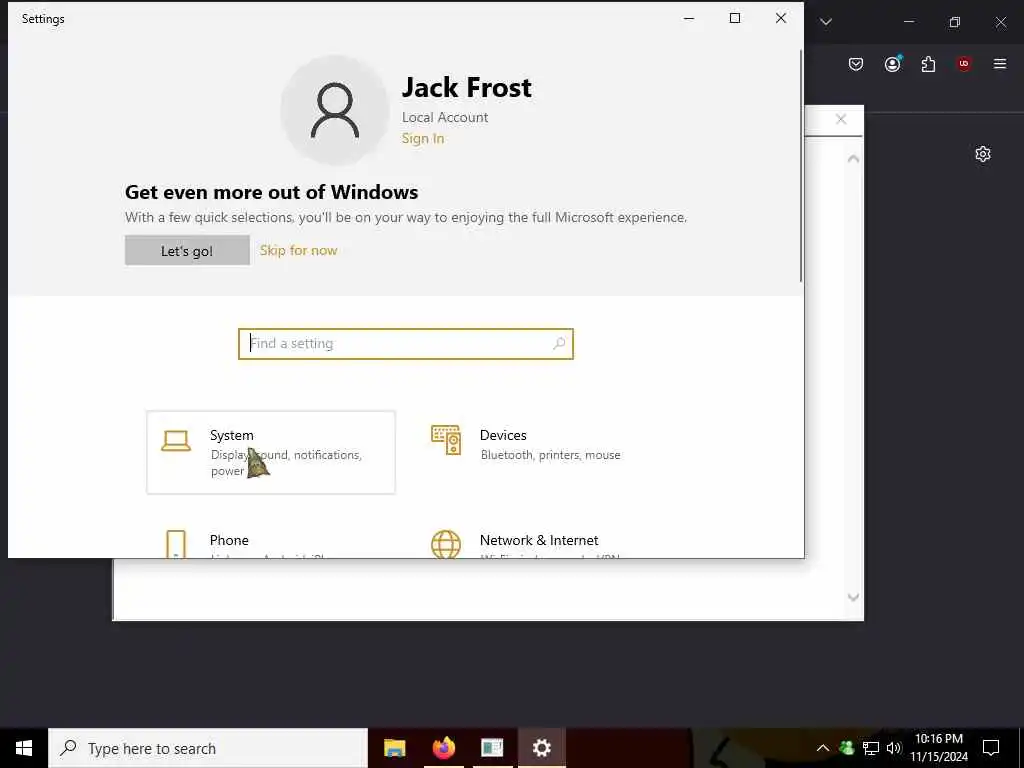Select the Settings gear taskbar icon
The height and width of the screenshot is (768, 1024).
point(541,748)
